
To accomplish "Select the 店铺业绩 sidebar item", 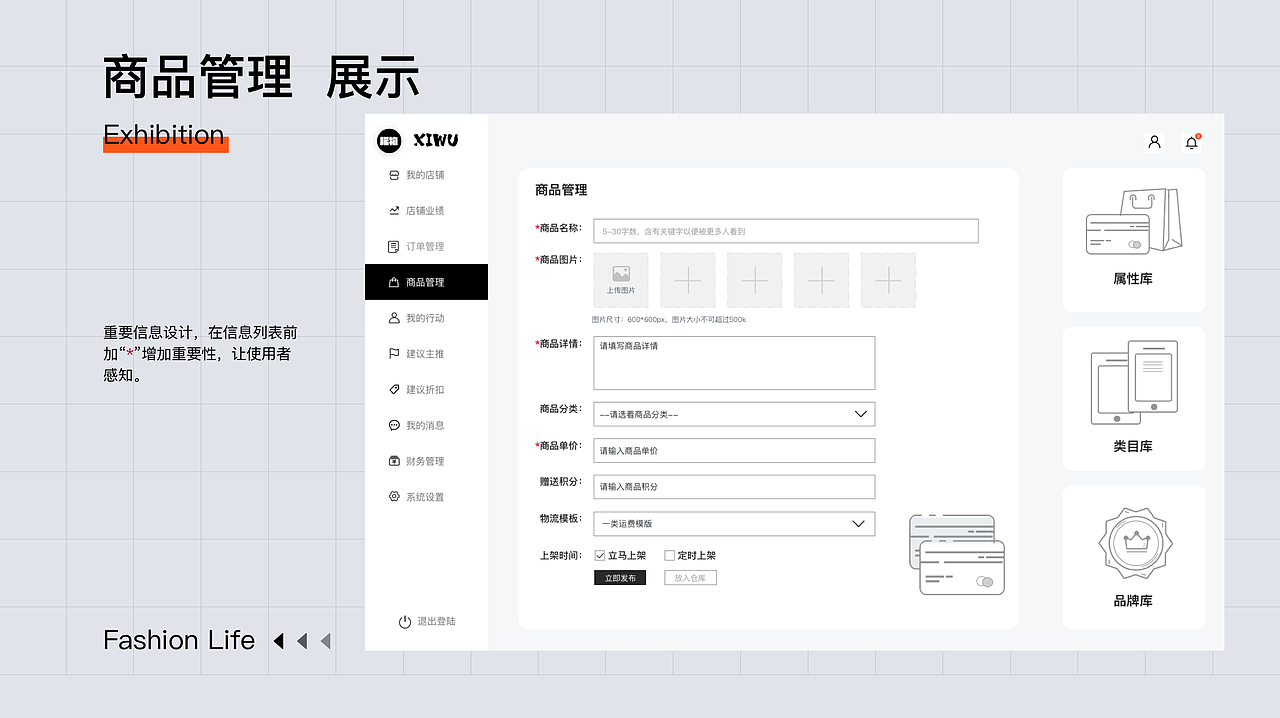I will 426,210.
